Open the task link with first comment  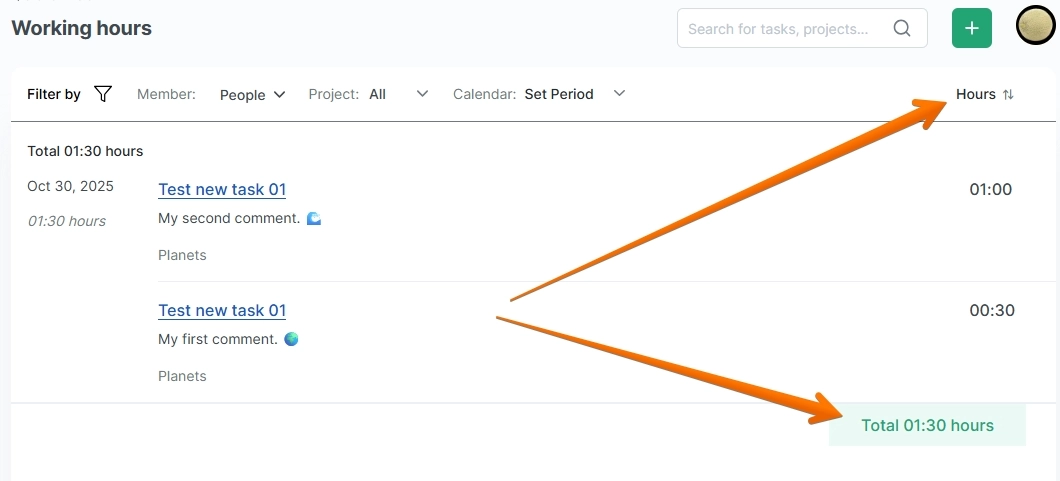coord(222,311)
